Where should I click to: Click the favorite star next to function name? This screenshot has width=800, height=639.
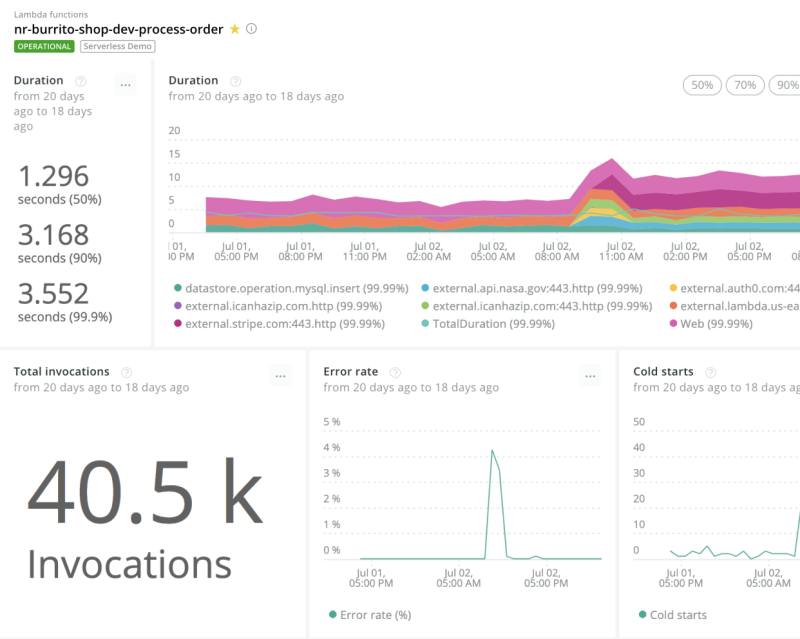click(235, 29)
